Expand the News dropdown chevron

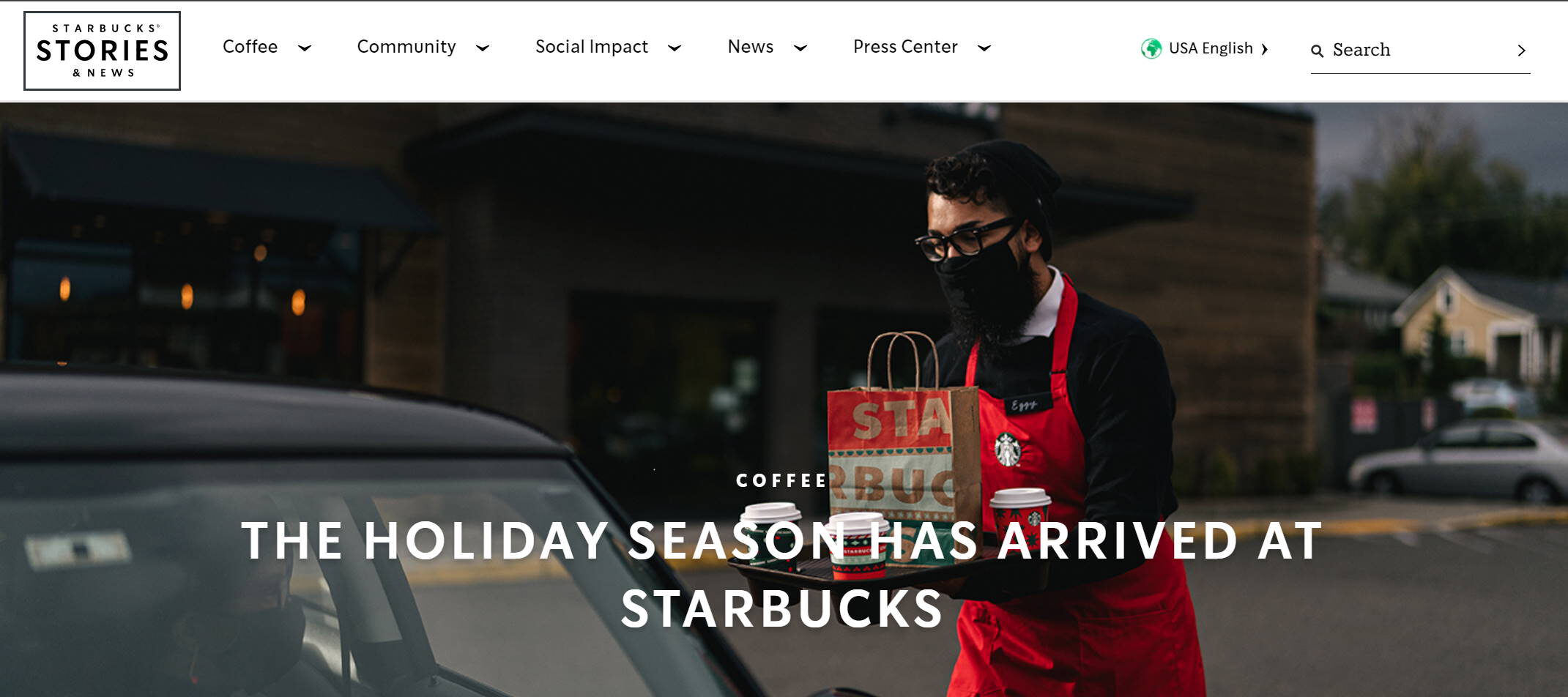pos(800,48)
